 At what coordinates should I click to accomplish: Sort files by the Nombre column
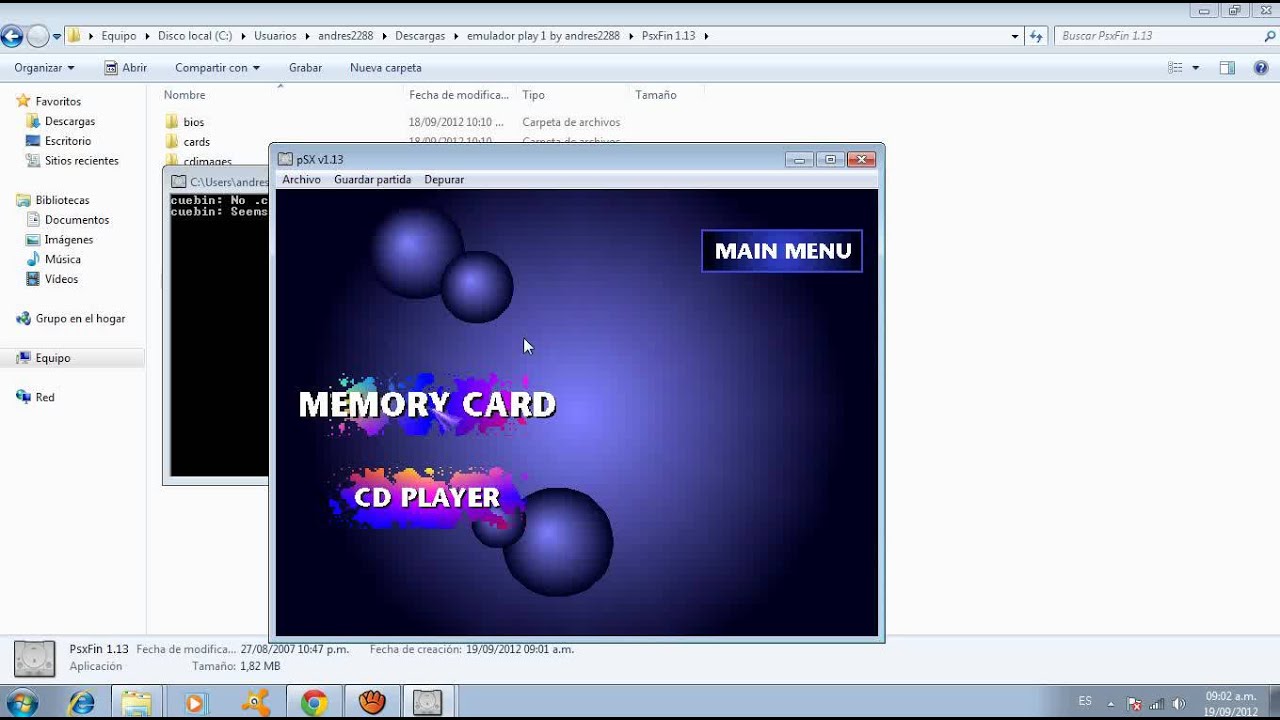[184, 95]
